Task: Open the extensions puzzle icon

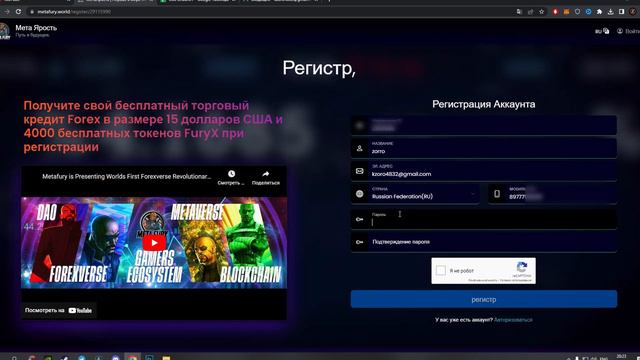Action: tap(599, 12)
